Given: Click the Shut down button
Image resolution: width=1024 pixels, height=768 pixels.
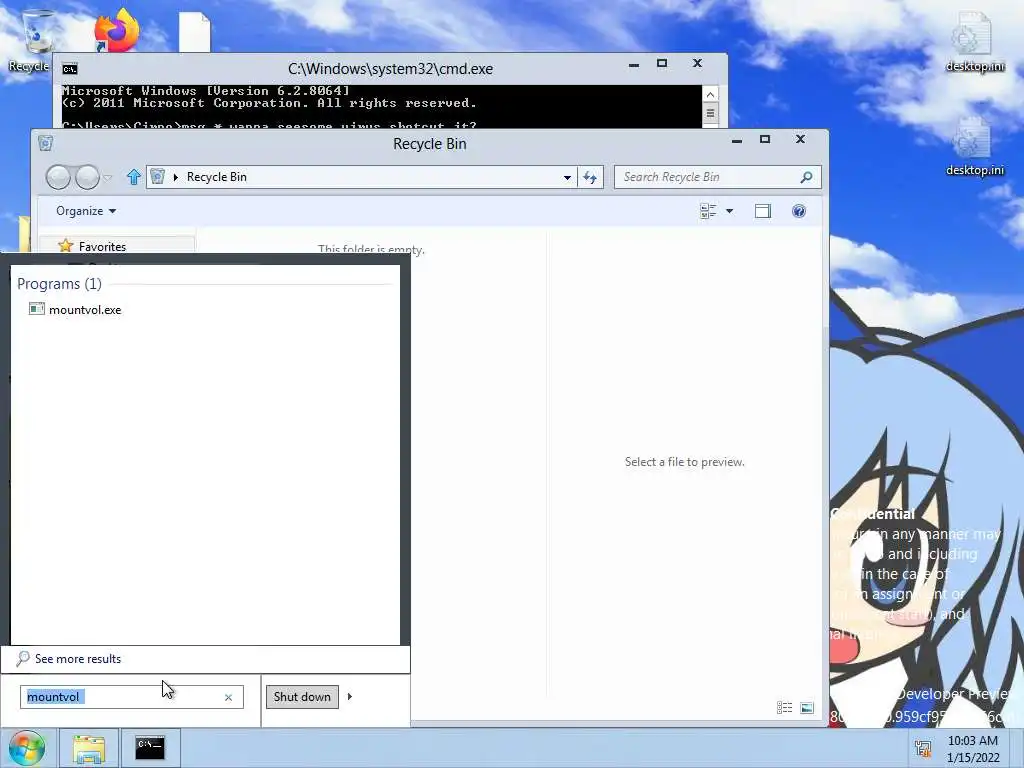Looking at the screenshot, I should (x=302, y=697).
